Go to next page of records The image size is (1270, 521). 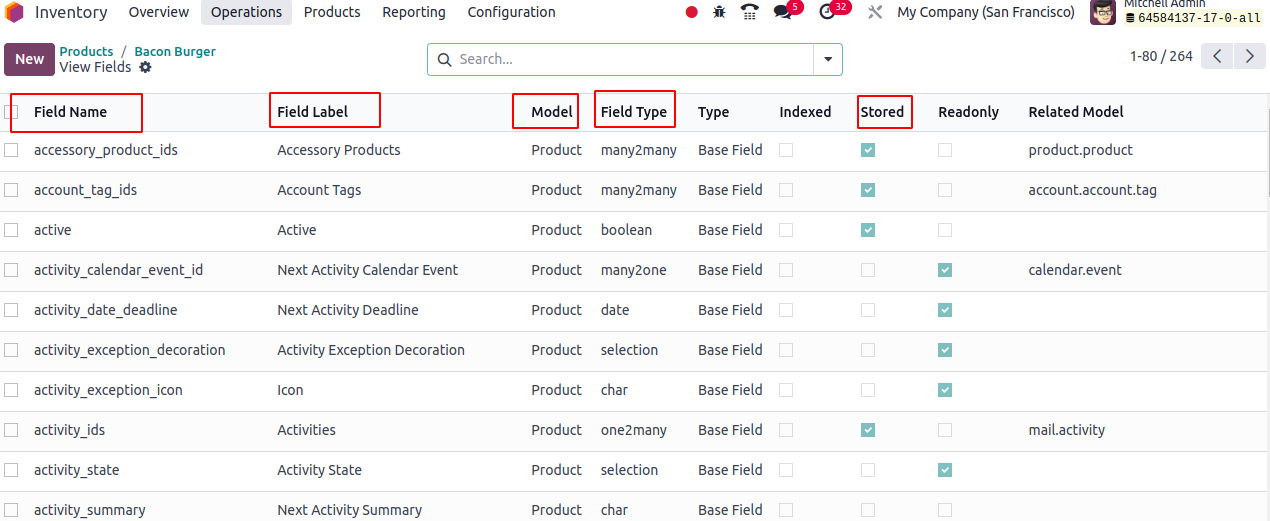point(1249,57)
